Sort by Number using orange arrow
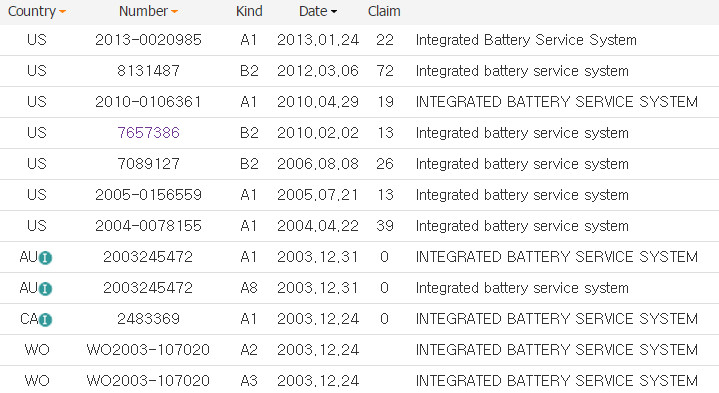This screenshot has width=719, height=393. (174, 12)
